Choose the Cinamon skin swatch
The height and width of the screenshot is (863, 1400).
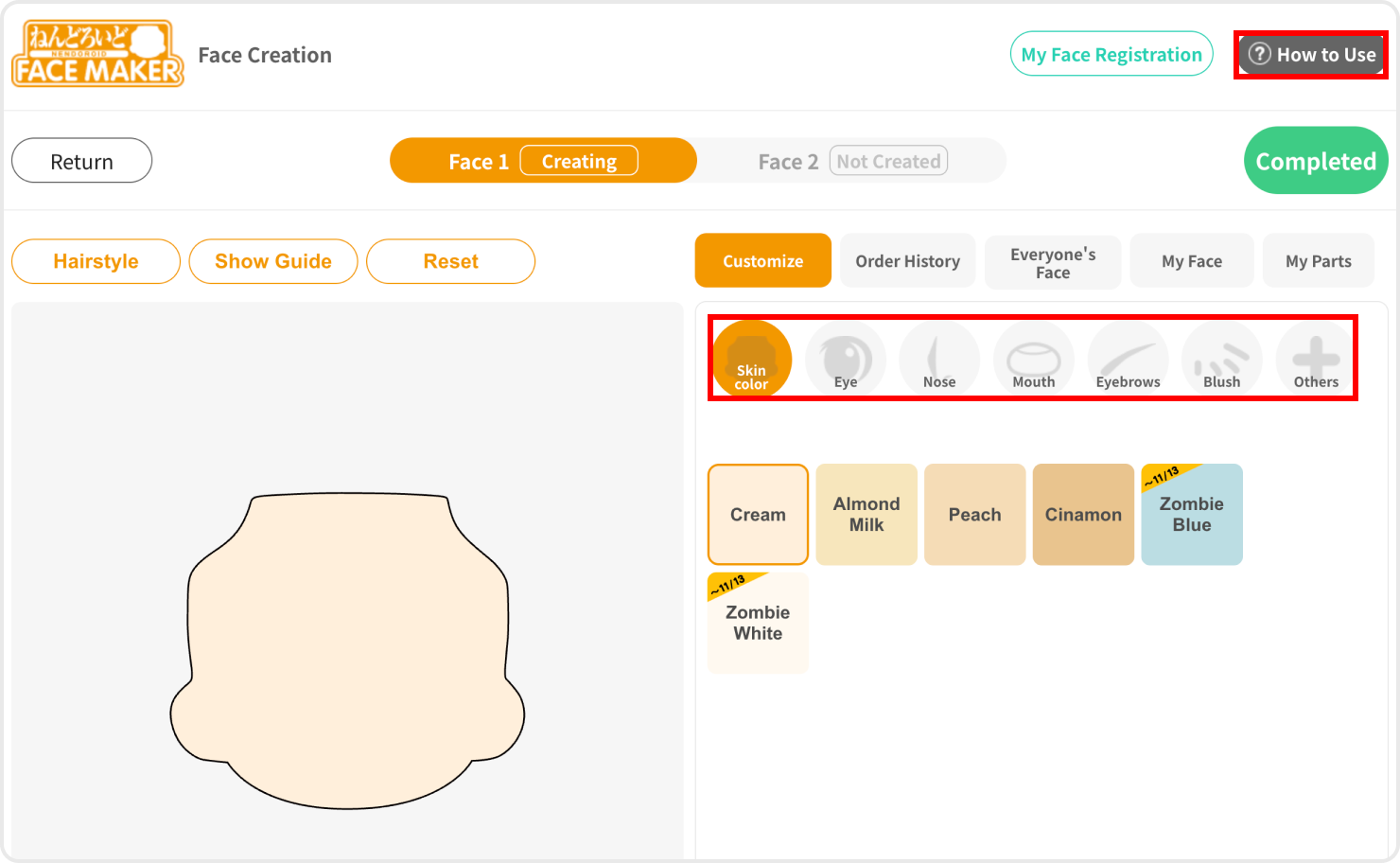pos(1083,515)
